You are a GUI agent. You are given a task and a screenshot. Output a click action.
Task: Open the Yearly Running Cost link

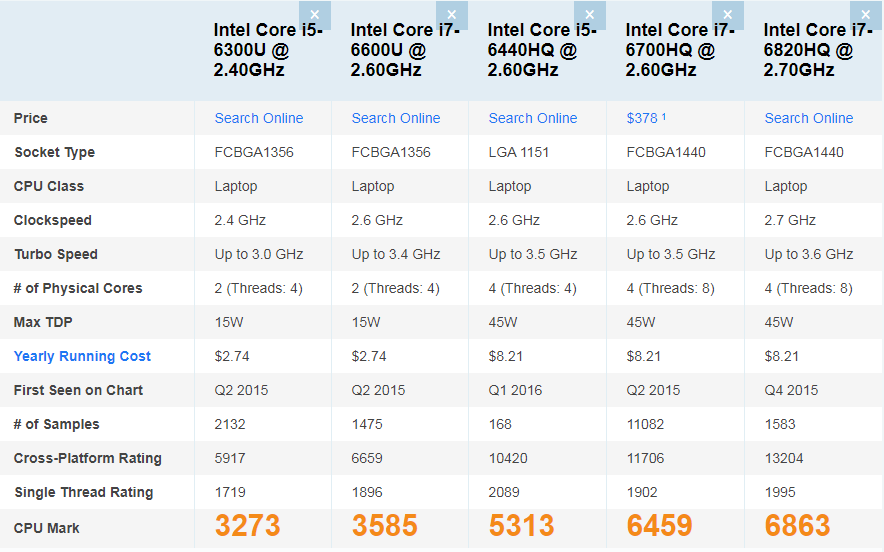[82, 356]
